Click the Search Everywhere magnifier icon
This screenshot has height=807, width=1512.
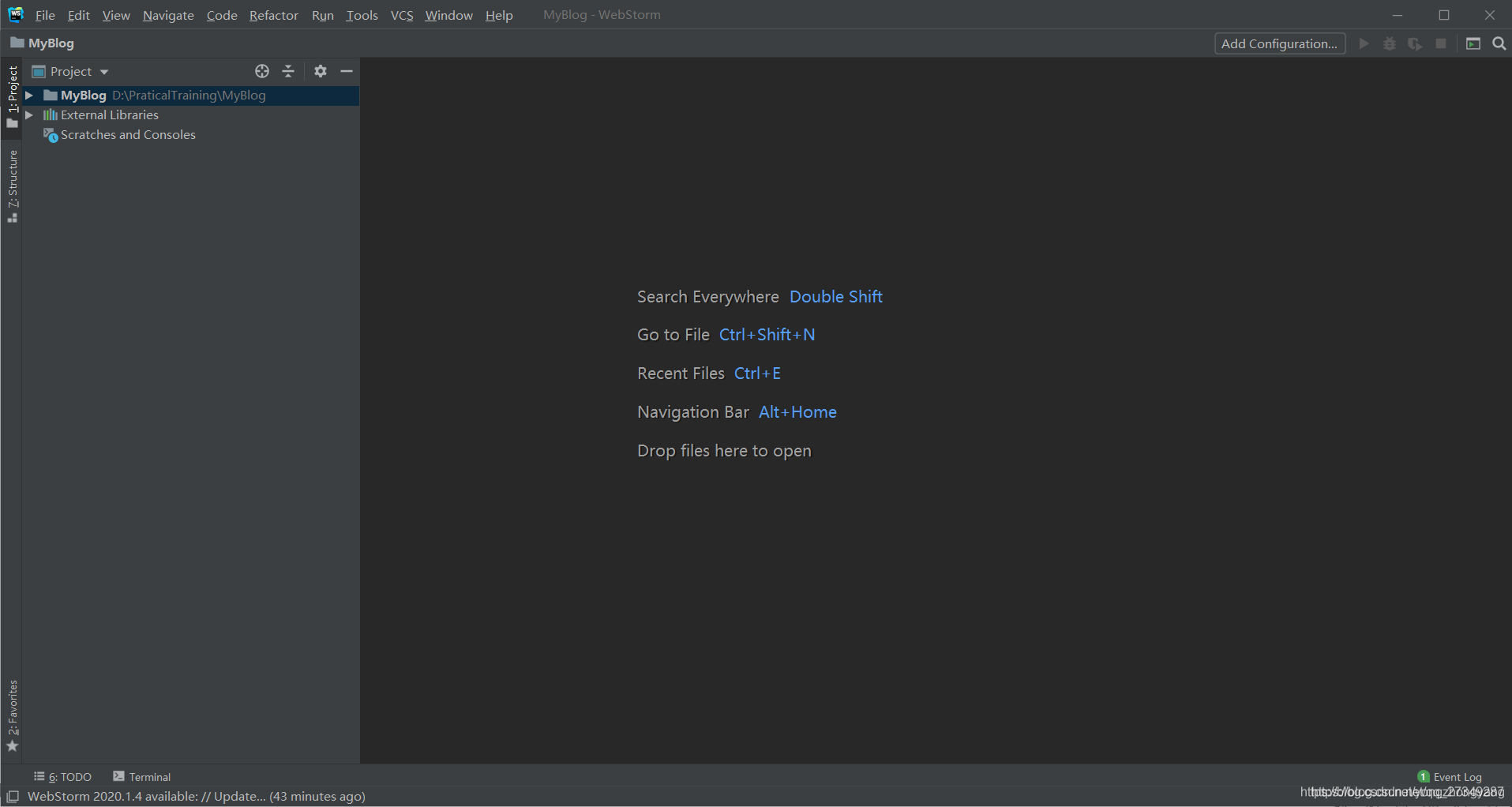(1499, 43)
